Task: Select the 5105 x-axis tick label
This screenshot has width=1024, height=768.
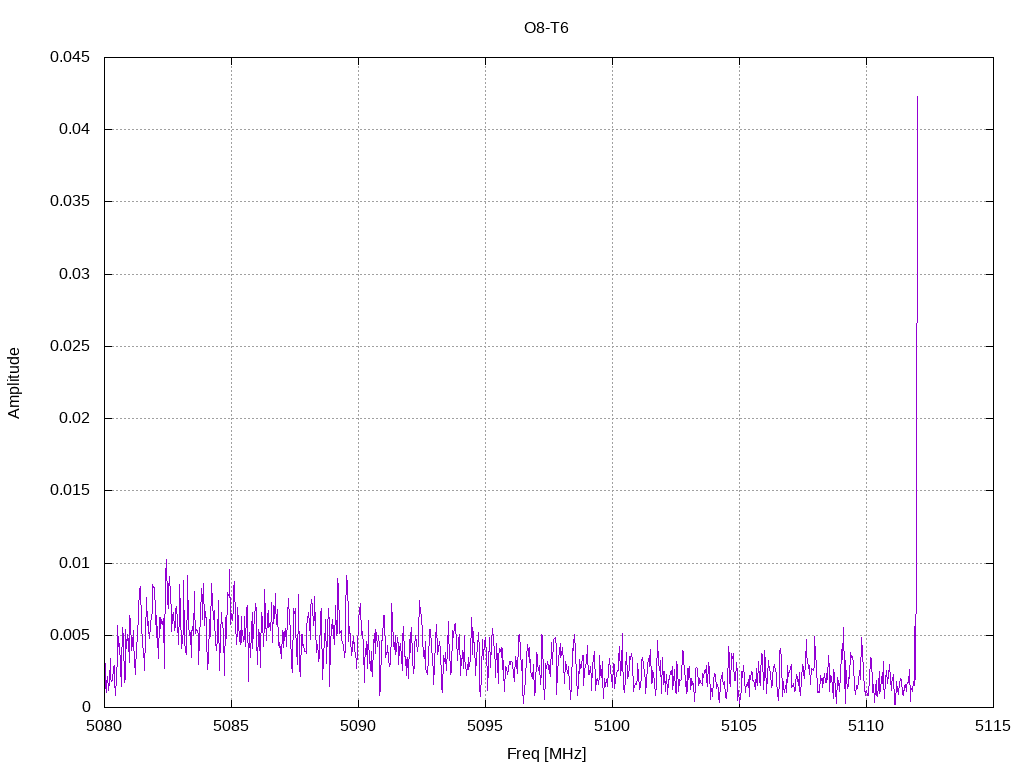Action: pyautogui.click(x=739, y=725)
